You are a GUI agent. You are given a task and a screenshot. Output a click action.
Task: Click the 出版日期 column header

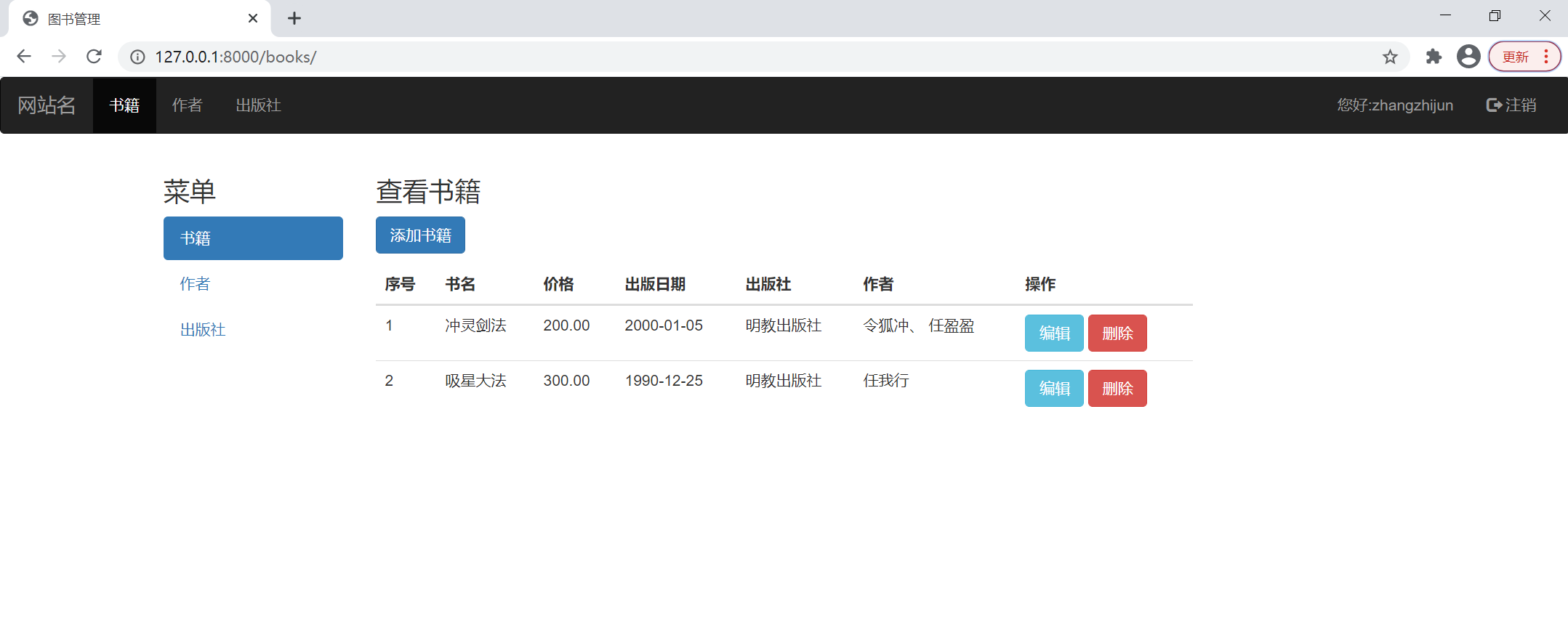[x=655, y=284]
